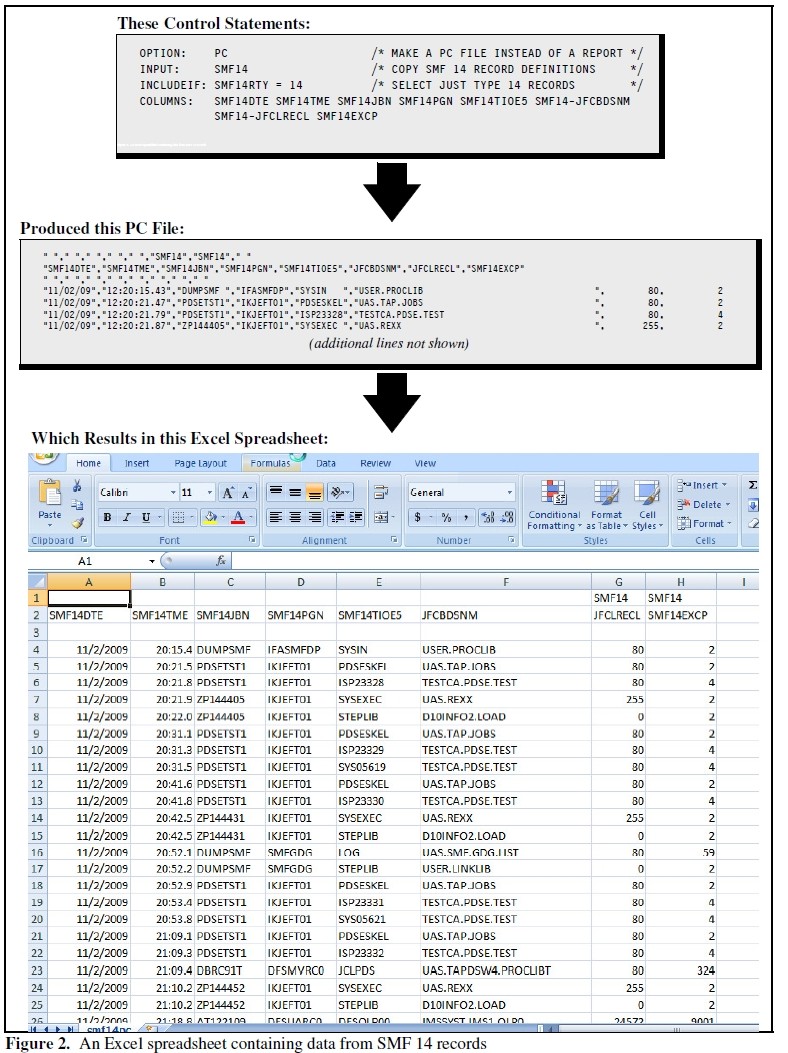Click the Office button orb
788x1053 pixels.
[x=45, y=458]
